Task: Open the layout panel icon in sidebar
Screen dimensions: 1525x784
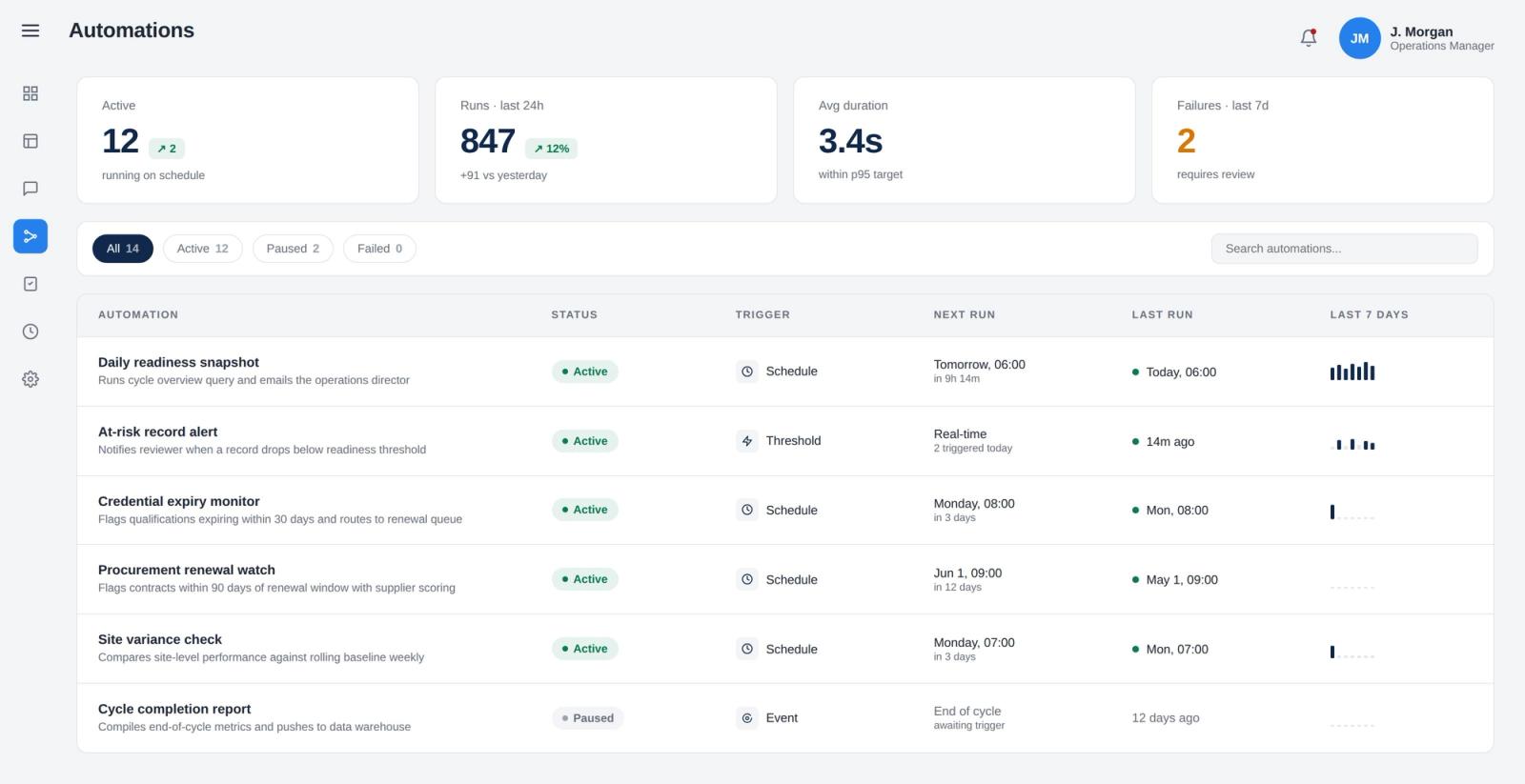Action: pyautogui.click(x=30, y=141)
